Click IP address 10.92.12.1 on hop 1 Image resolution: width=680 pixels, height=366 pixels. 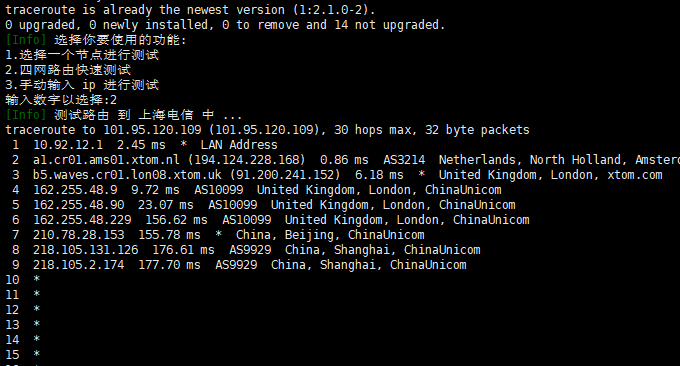click(68, 145)
